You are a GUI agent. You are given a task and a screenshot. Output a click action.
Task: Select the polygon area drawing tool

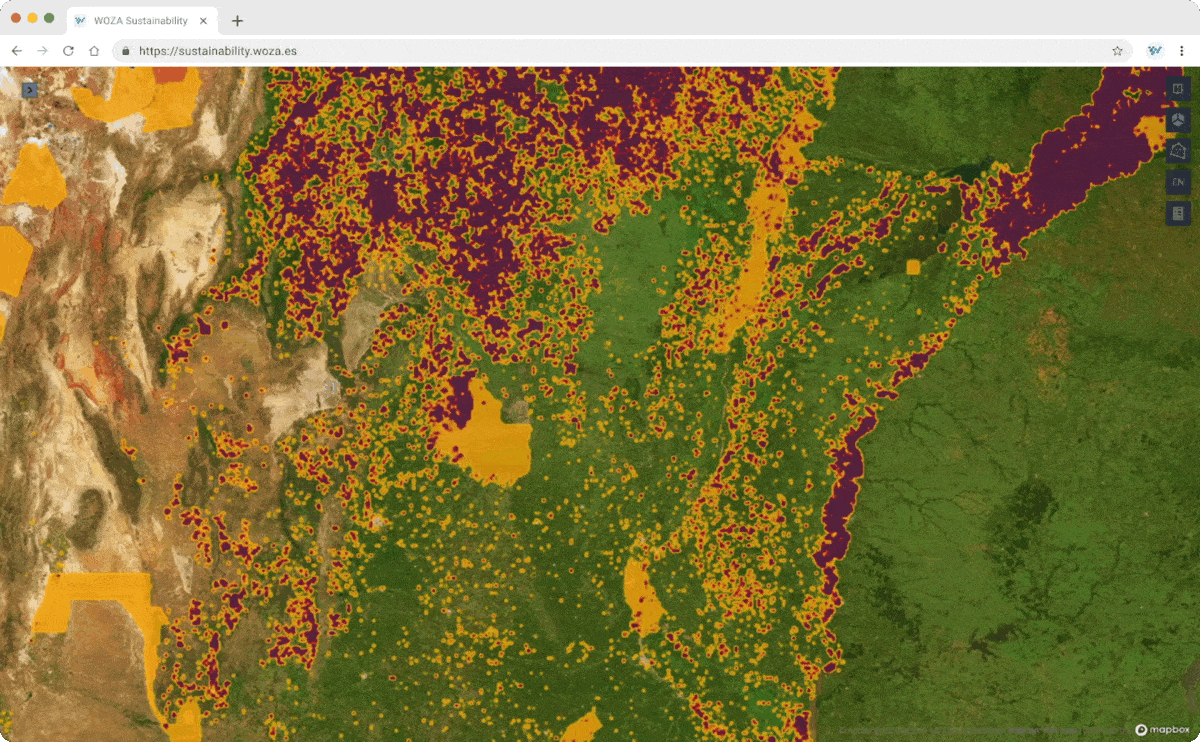pos(1178,151)
